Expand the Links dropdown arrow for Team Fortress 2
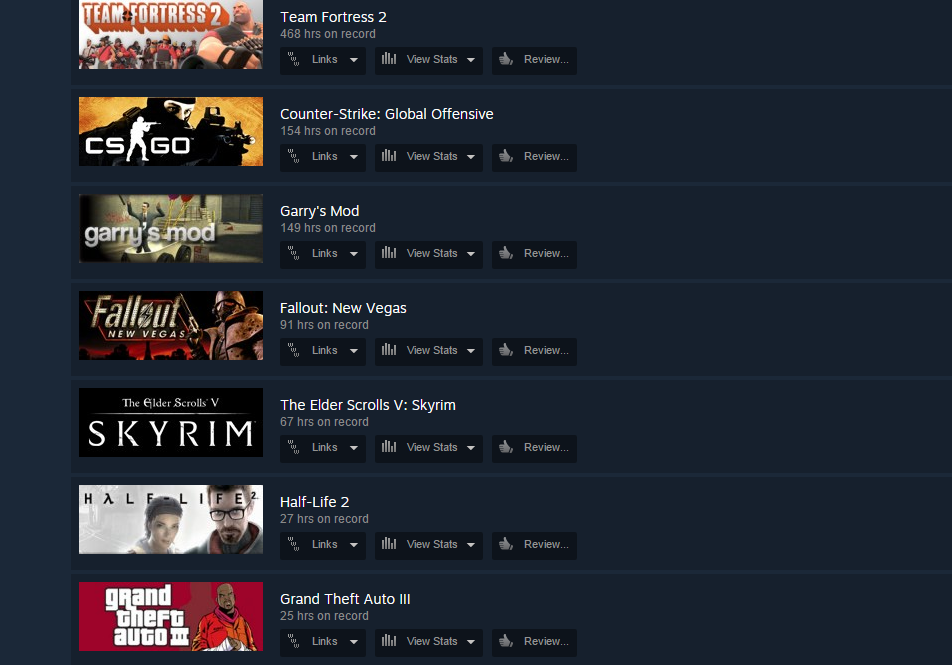This screenshot has height=665, width=952. pos(353,60)
